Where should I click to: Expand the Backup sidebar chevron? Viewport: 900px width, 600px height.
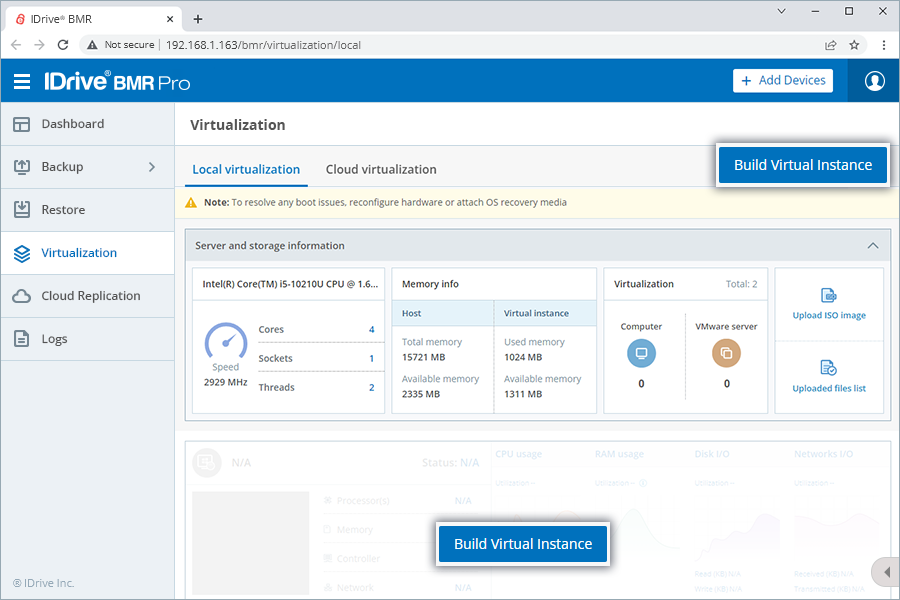152,167
